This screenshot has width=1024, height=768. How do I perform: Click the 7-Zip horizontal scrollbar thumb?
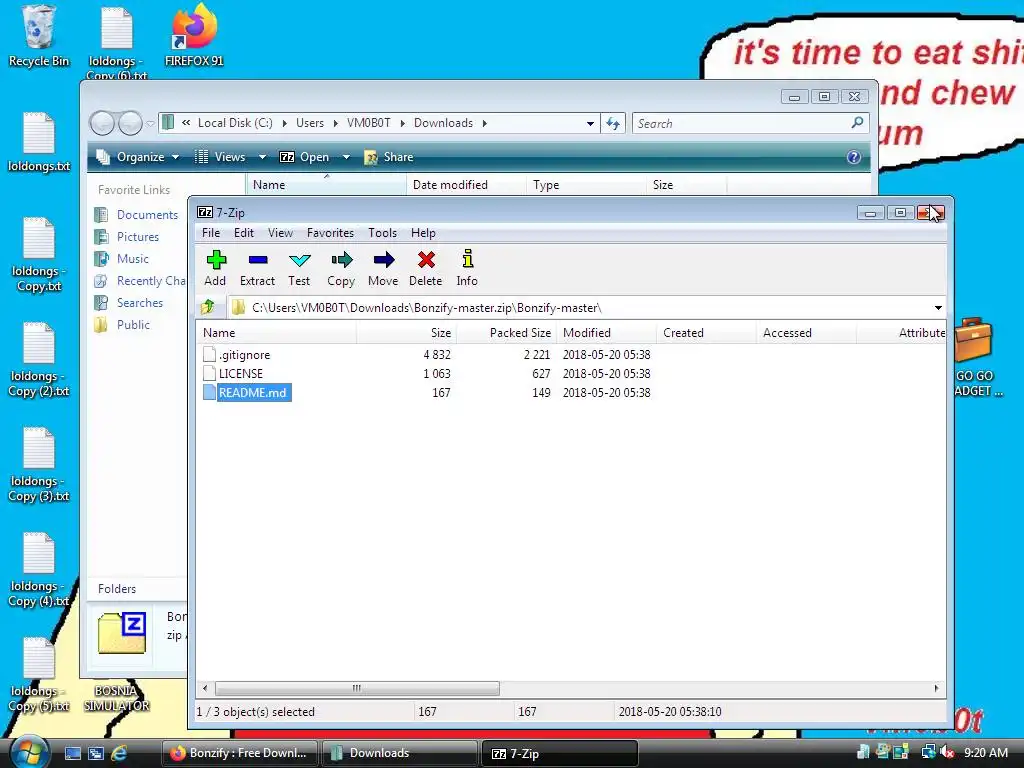357,688
